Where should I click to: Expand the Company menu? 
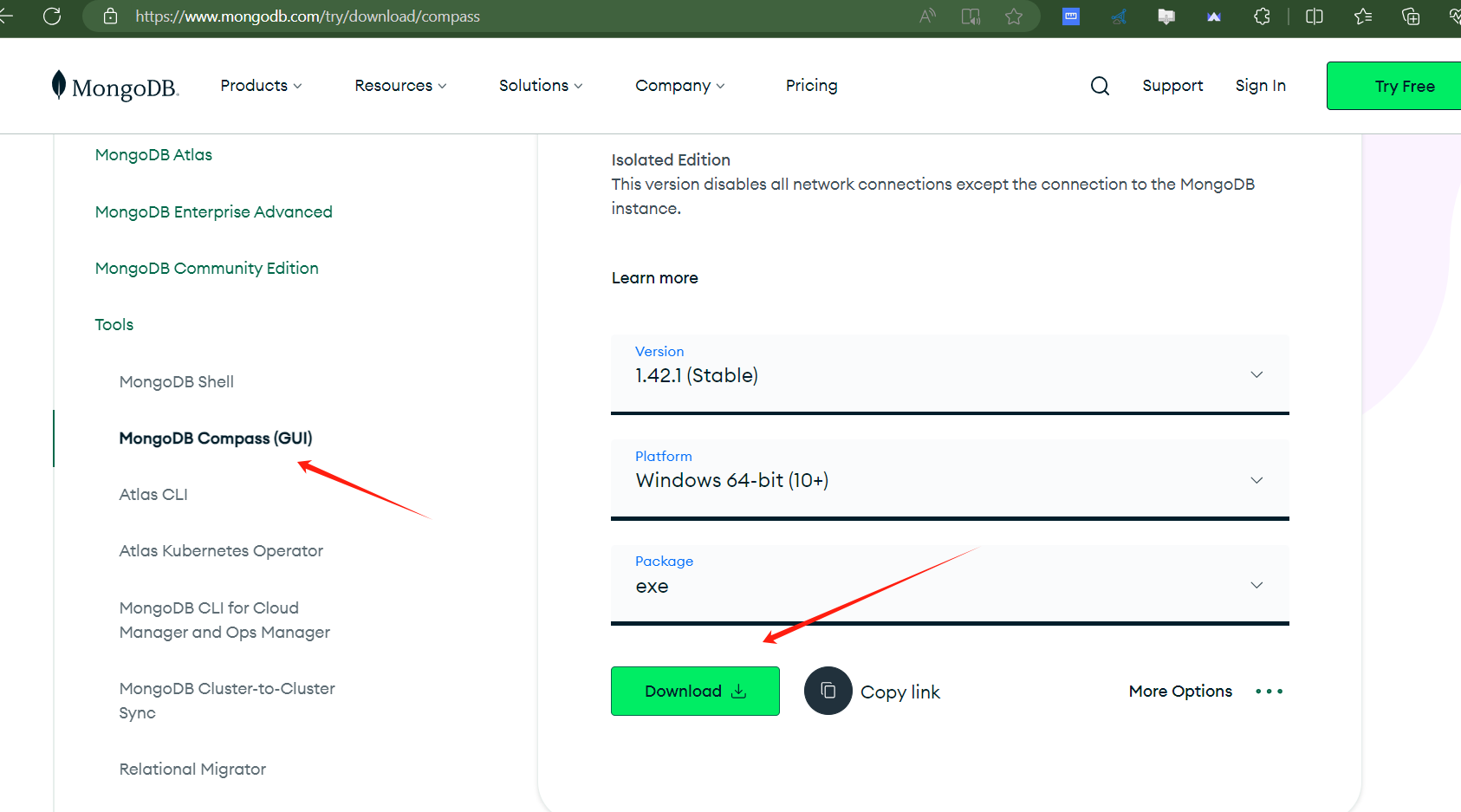[680, 86]
